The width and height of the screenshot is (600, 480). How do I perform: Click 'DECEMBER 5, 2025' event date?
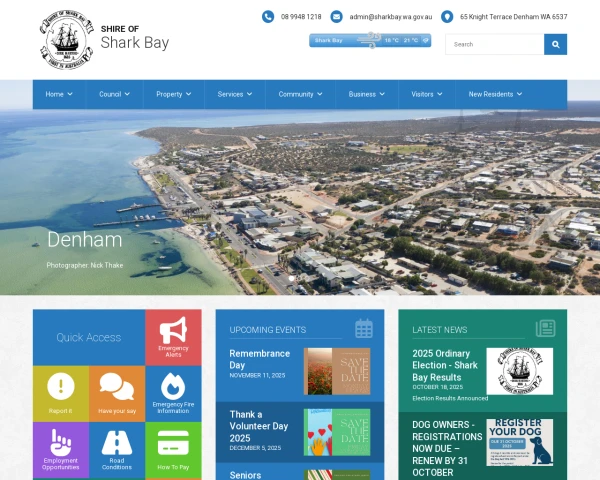pyautogui.click(x=255, y=448)
